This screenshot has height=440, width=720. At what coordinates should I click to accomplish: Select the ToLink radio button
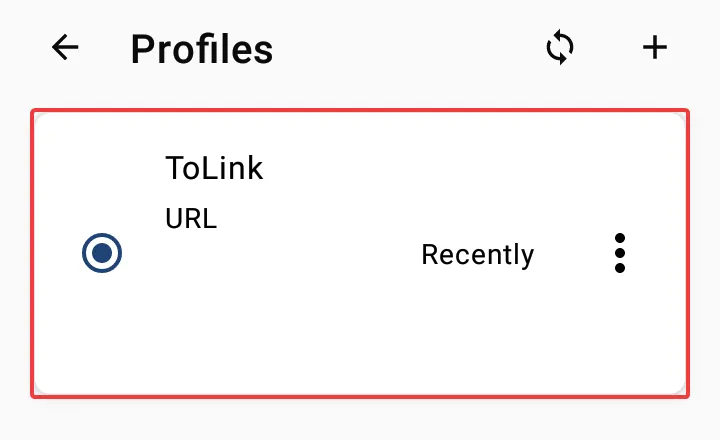click(x=101, y=254)
